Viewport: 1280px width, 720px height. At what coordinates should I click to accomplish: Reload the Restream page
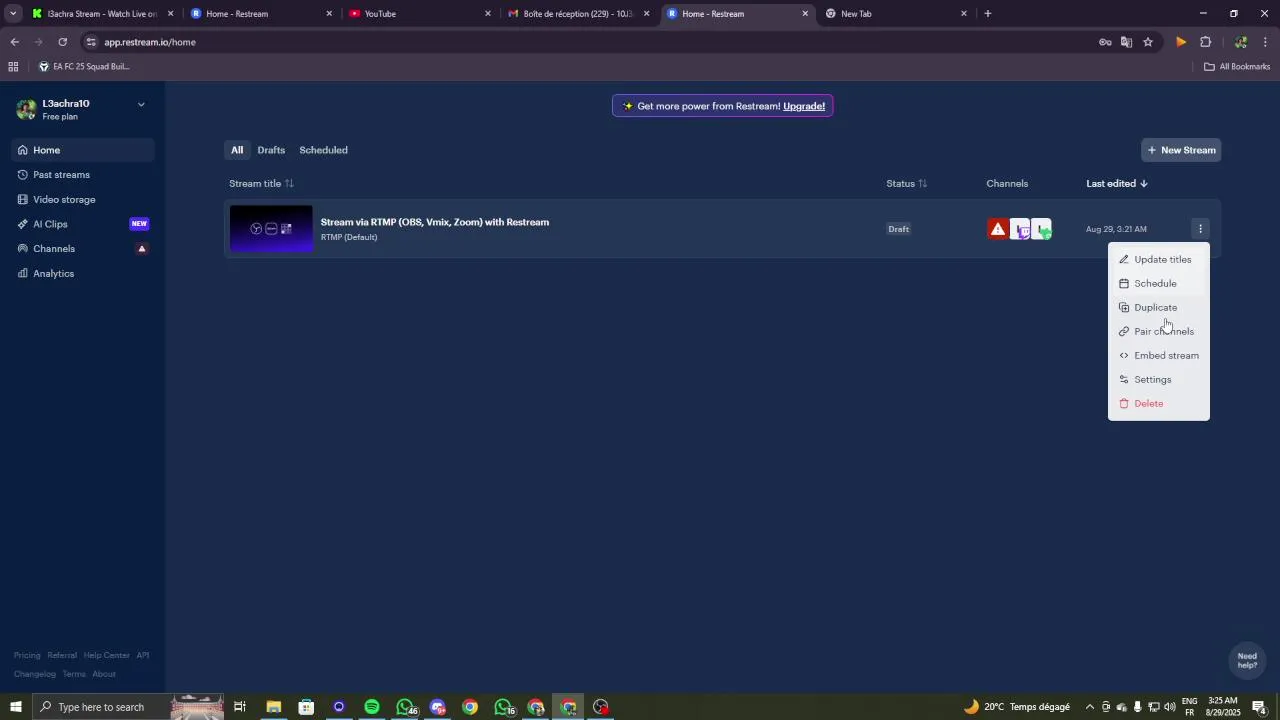click(62, 42)
